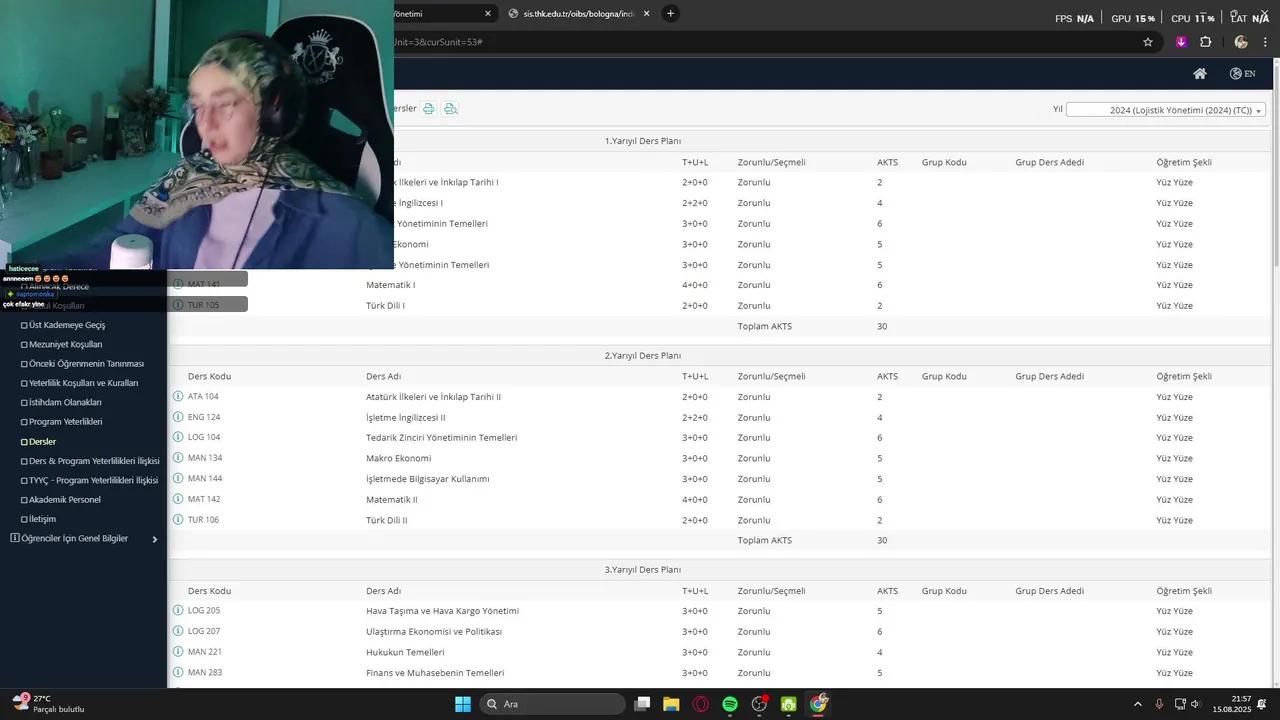Screen dimensions: 1280x720
Task: Open Yeterlilik Koşulları ve Kuralları in sidebar
Action: [84, 383]
